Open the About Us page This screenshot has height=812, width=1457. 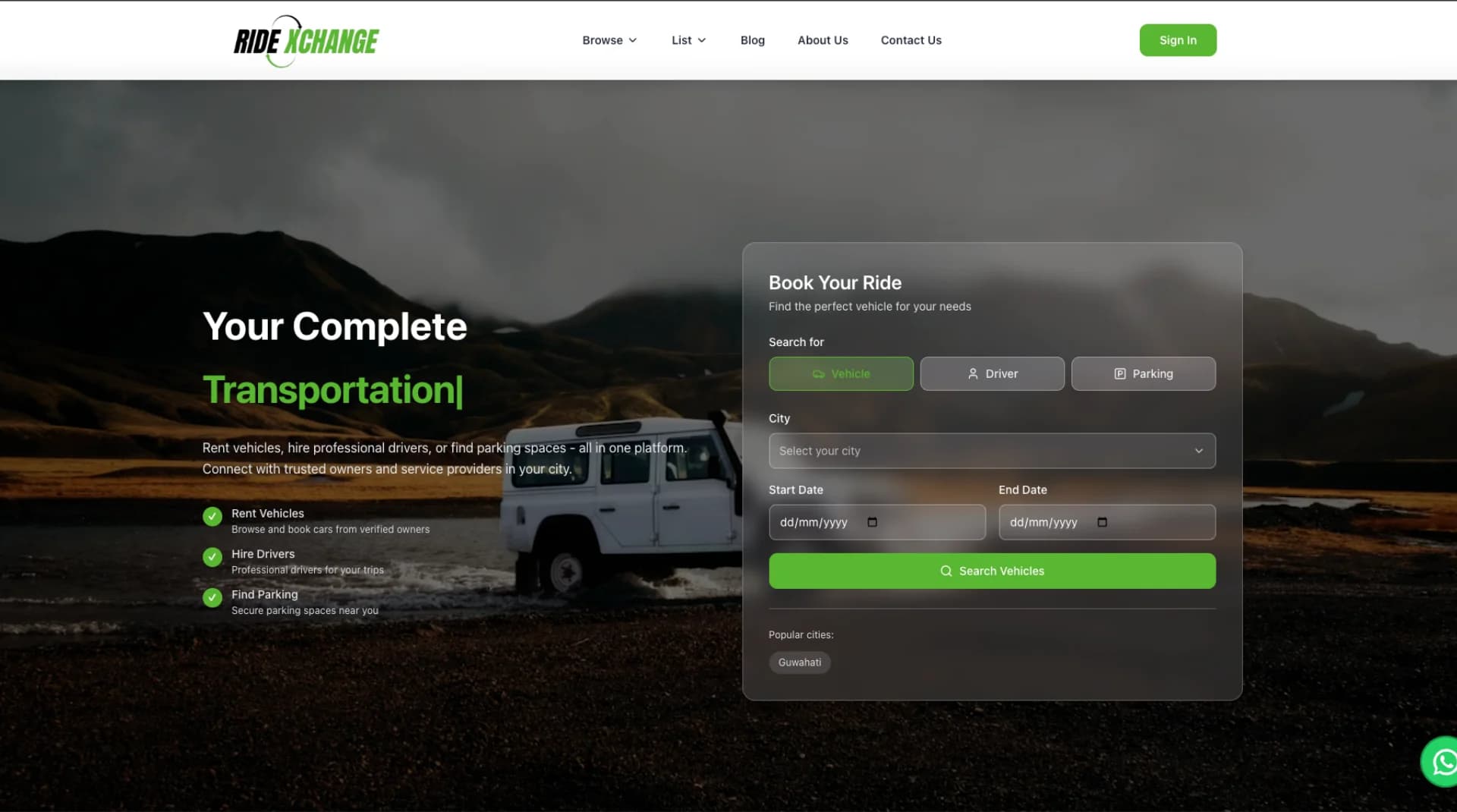tap(823, 40)
